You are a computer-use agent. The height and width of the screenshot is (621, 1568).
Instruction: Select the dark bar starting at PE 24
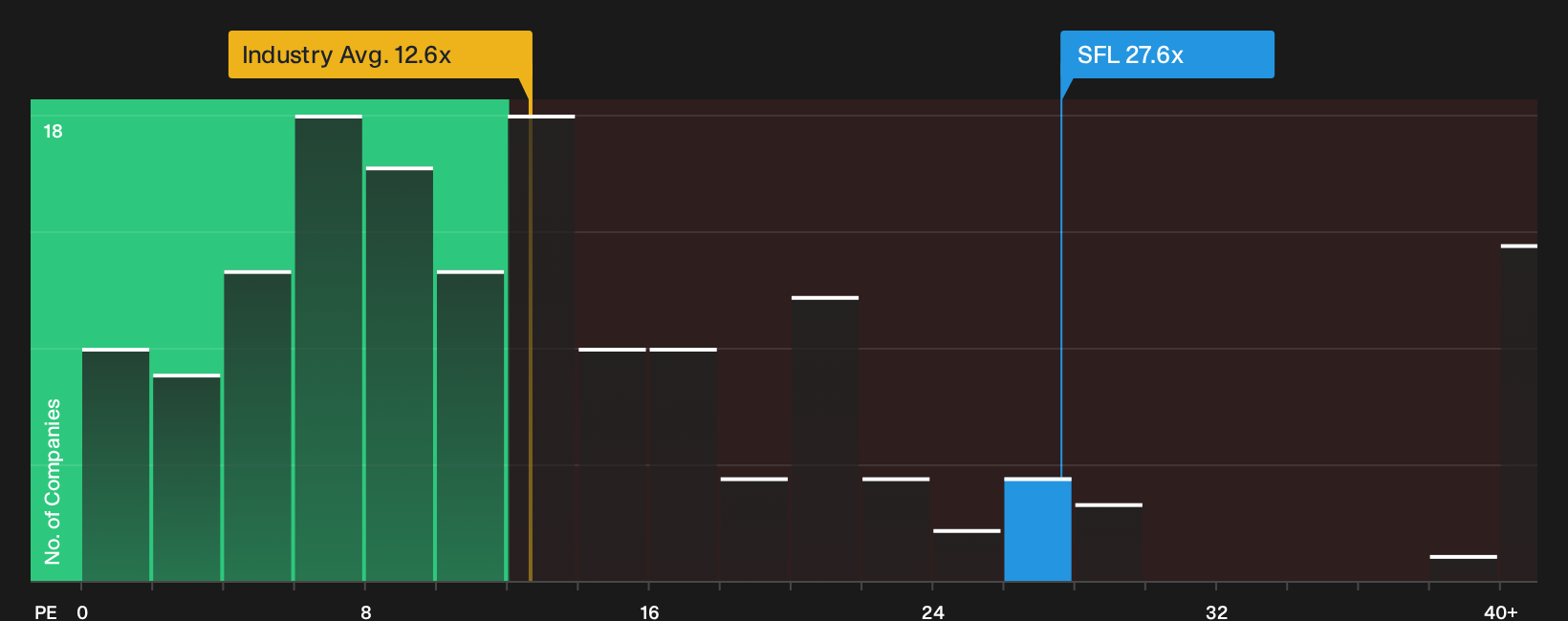point(967,555)
